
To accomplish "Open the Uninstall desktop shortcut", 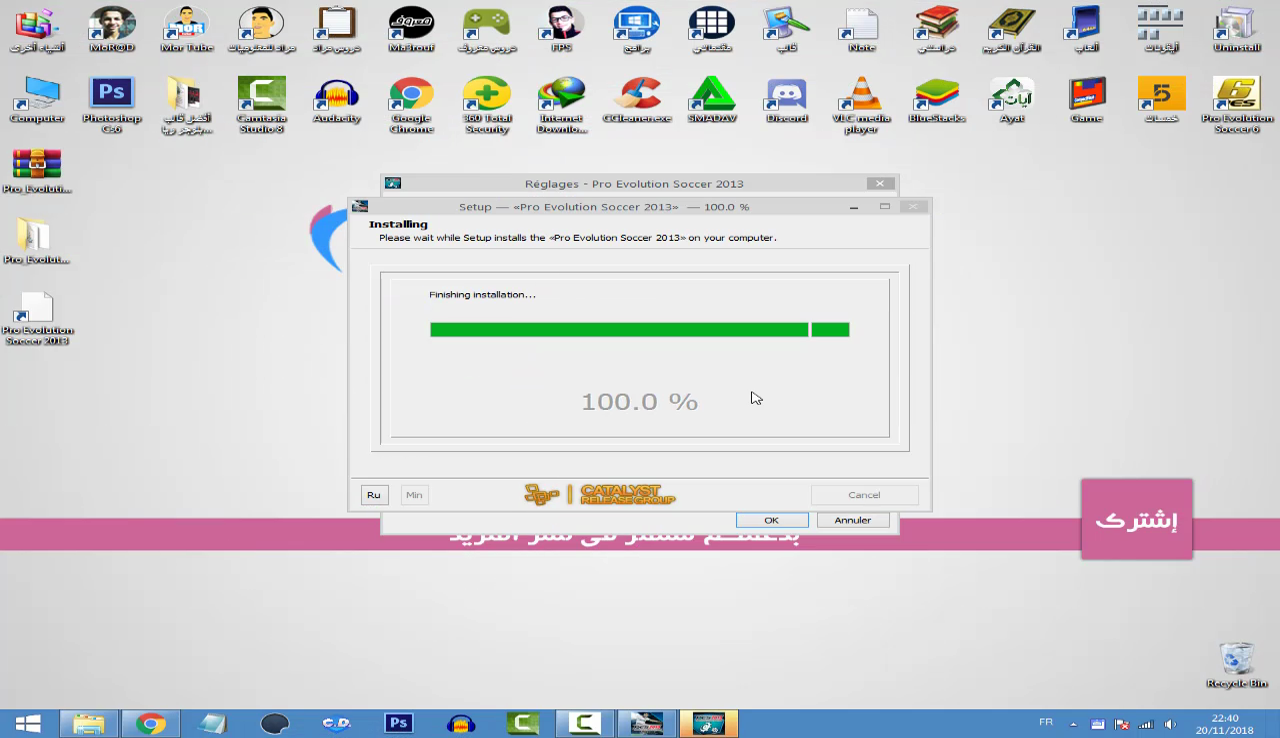I will (x=1237, y=30).
